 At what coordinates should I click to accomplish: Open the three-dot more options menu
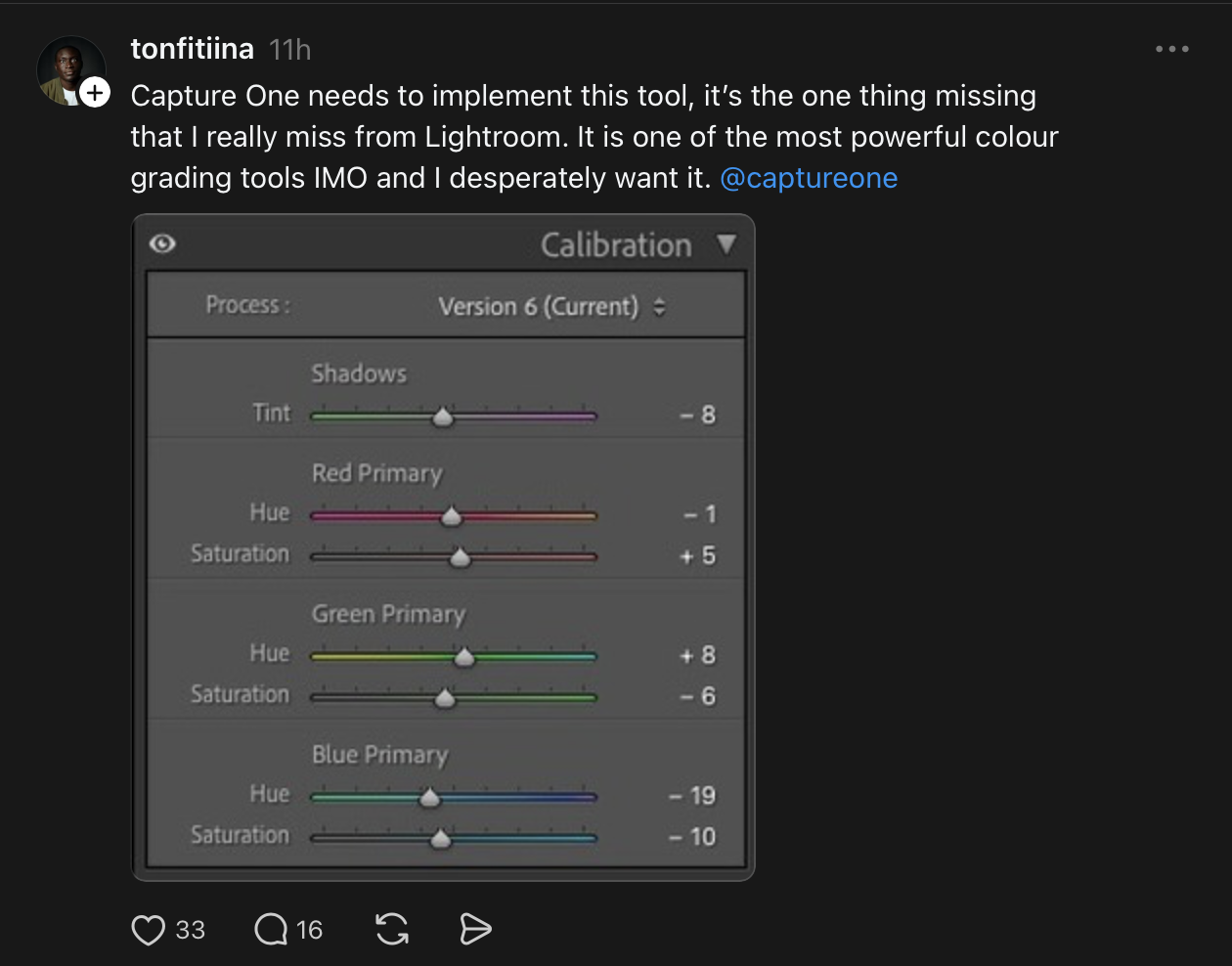(x=1171, y=49)
